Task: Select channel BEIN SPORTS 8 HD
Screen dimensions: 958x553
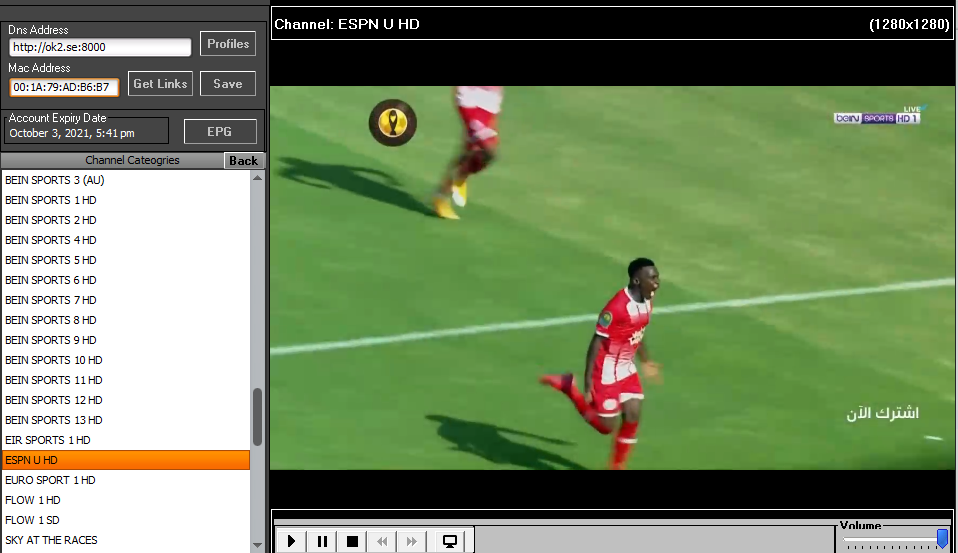Action: pos(126,320)
